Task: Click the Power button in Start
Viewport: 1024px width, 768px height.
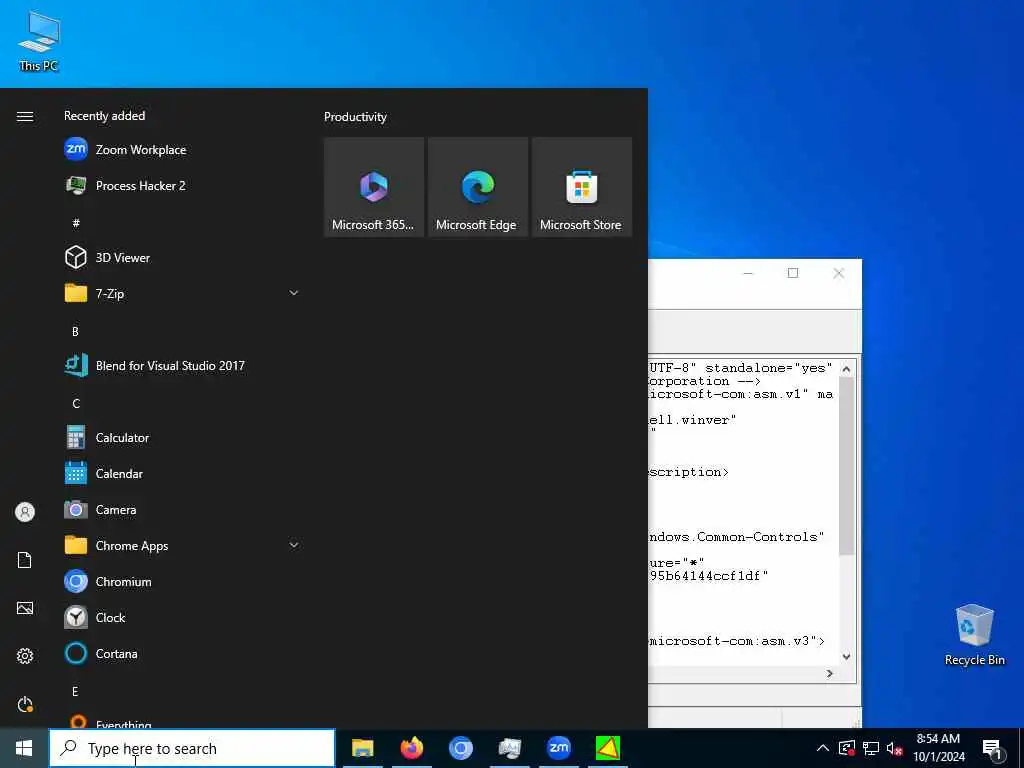Action: [x=25, y=704]
